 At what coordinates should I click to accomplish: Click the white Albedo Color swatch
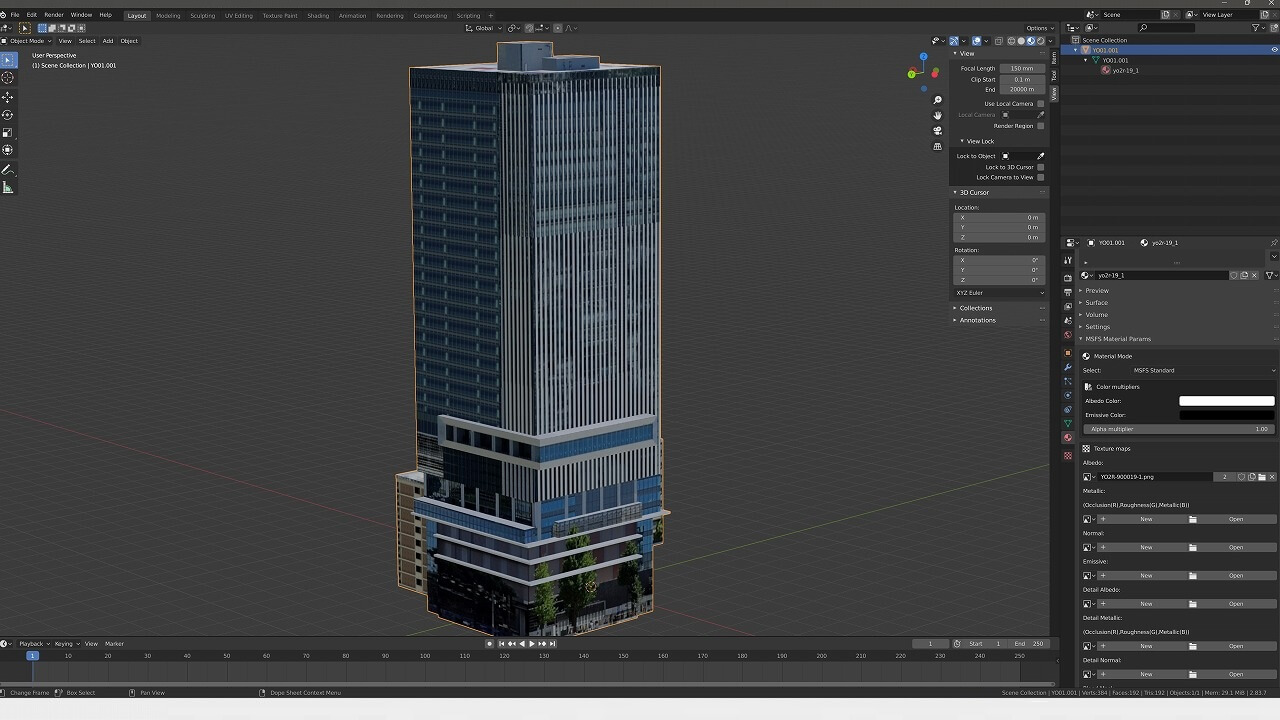1226,401
